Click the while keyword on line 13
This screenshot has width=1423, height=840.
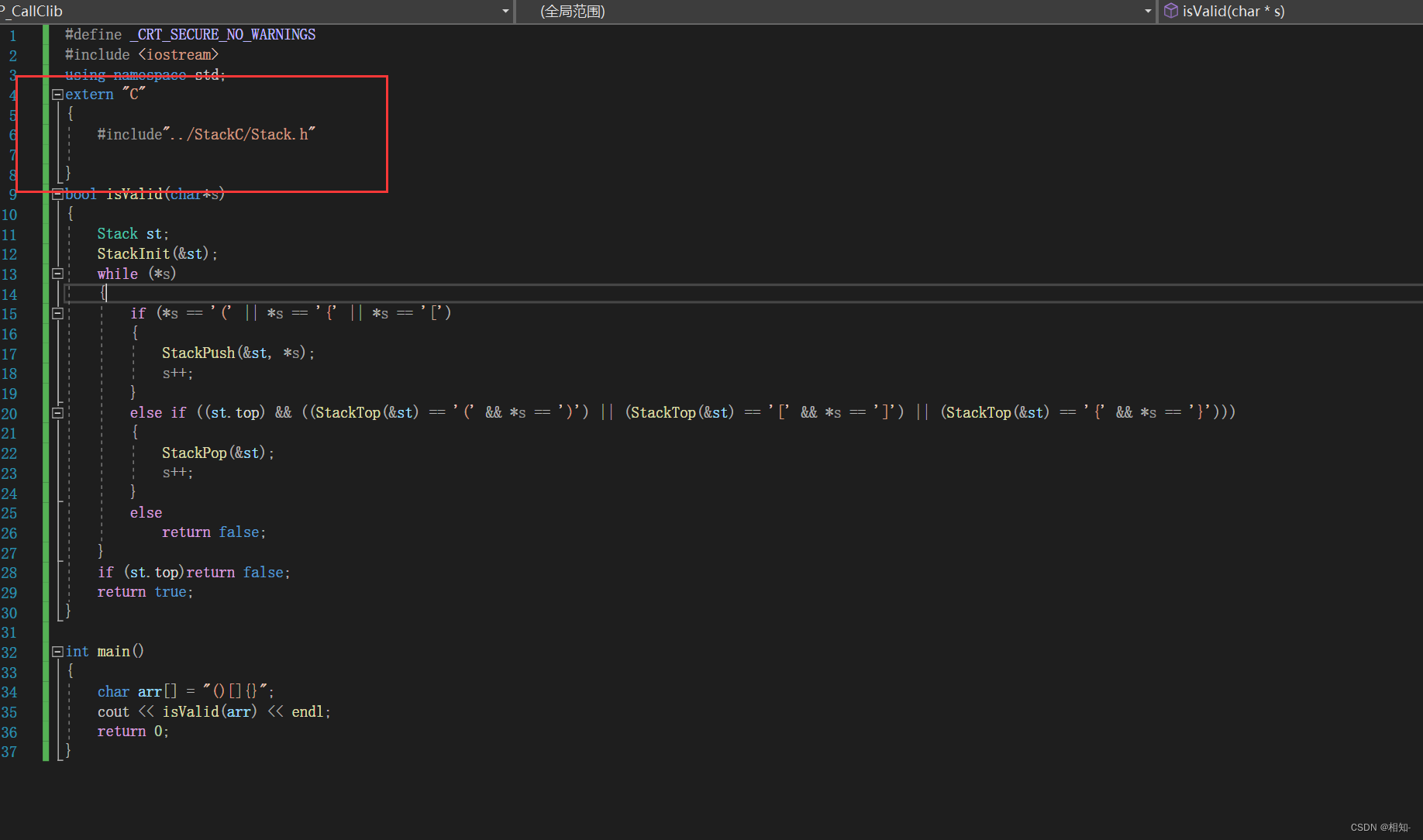tap(117, 274)
